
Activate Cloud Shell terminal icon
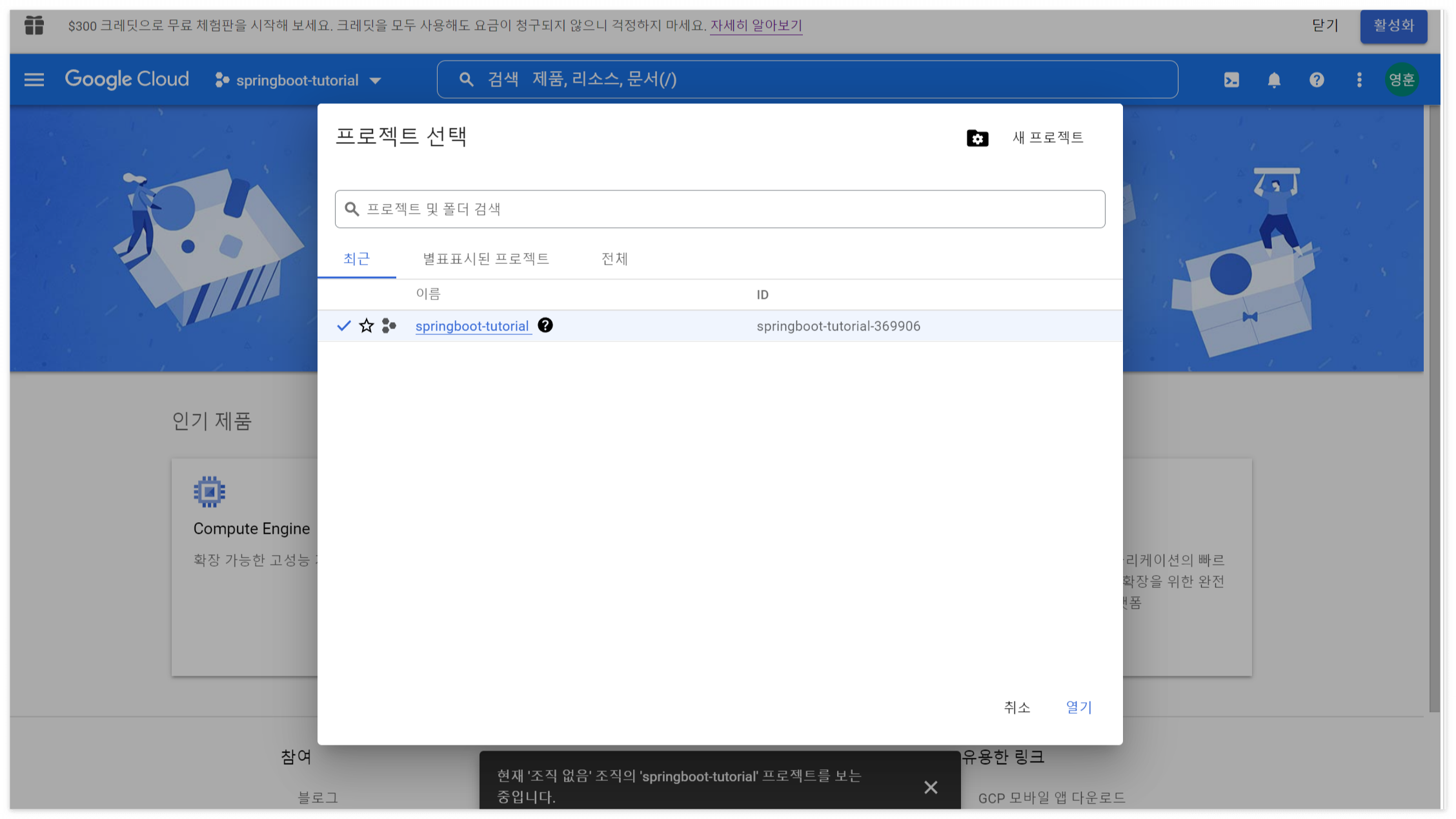1231,79
